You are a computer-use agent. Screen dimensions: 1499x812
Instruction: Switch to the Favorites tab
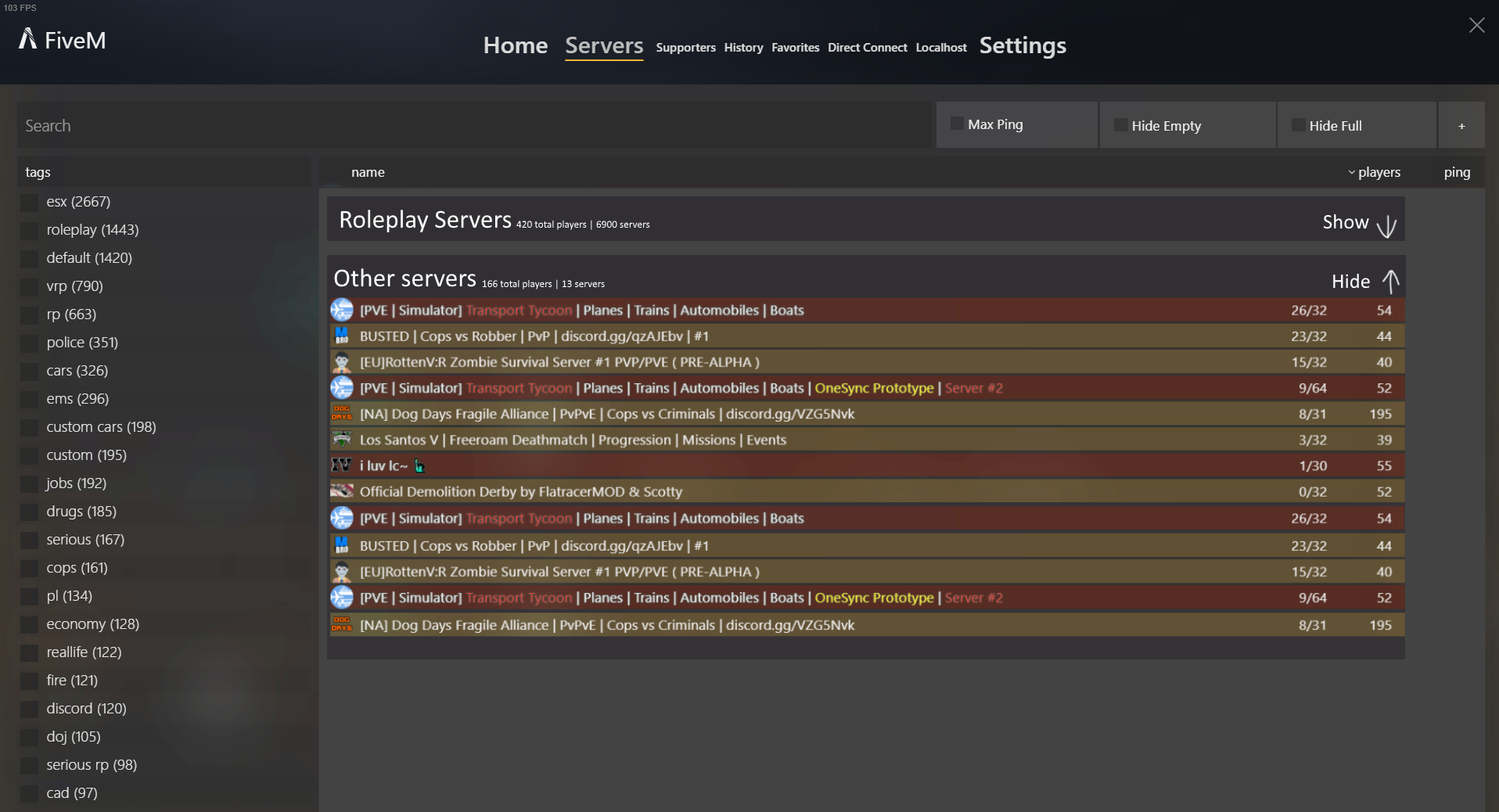(795, 48)
